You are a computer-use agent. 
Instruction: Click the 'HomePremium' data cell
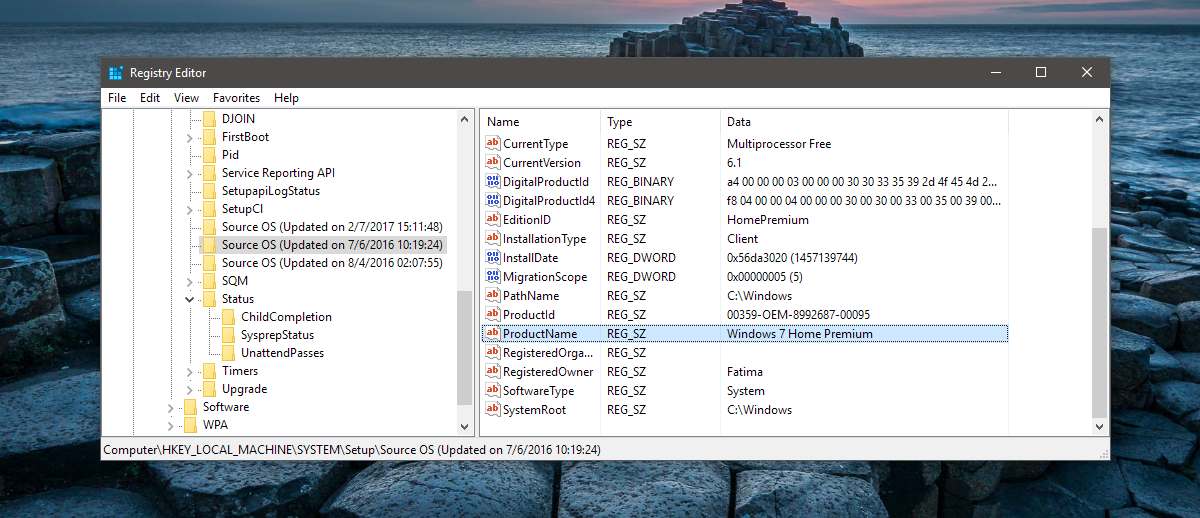click(x=768, y=220)
